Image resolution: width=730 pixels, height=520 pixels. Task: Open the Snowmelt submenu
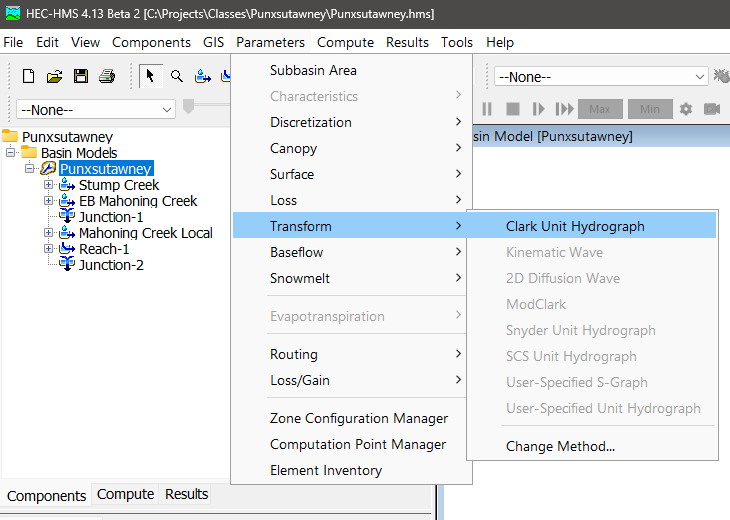(x=351, y=278)
